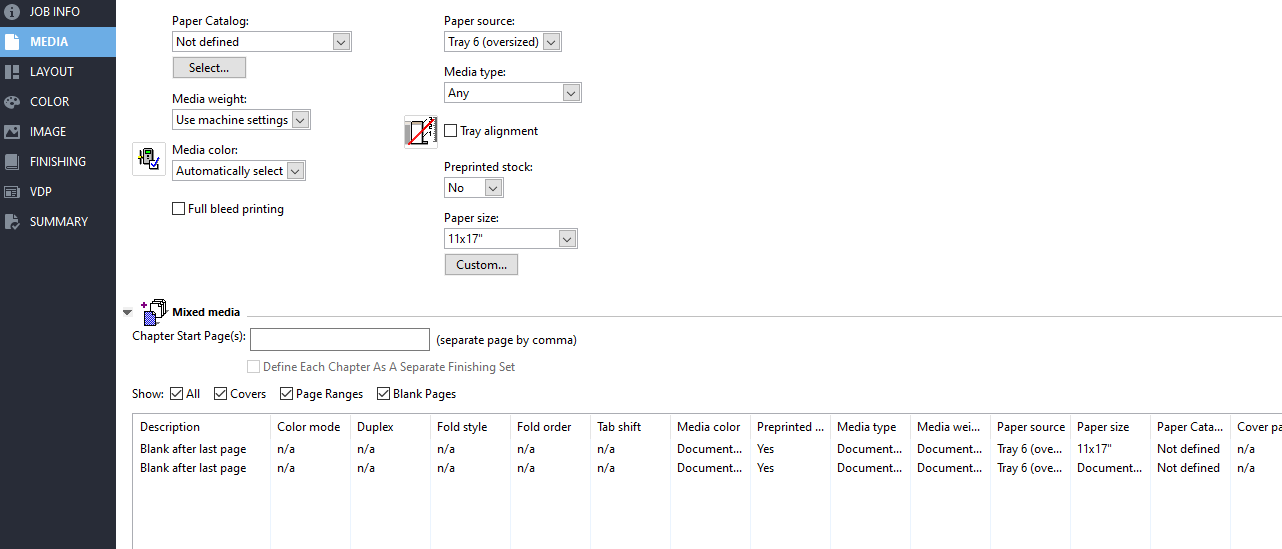
Task: Click the Fold order column header
Action: 551,427
